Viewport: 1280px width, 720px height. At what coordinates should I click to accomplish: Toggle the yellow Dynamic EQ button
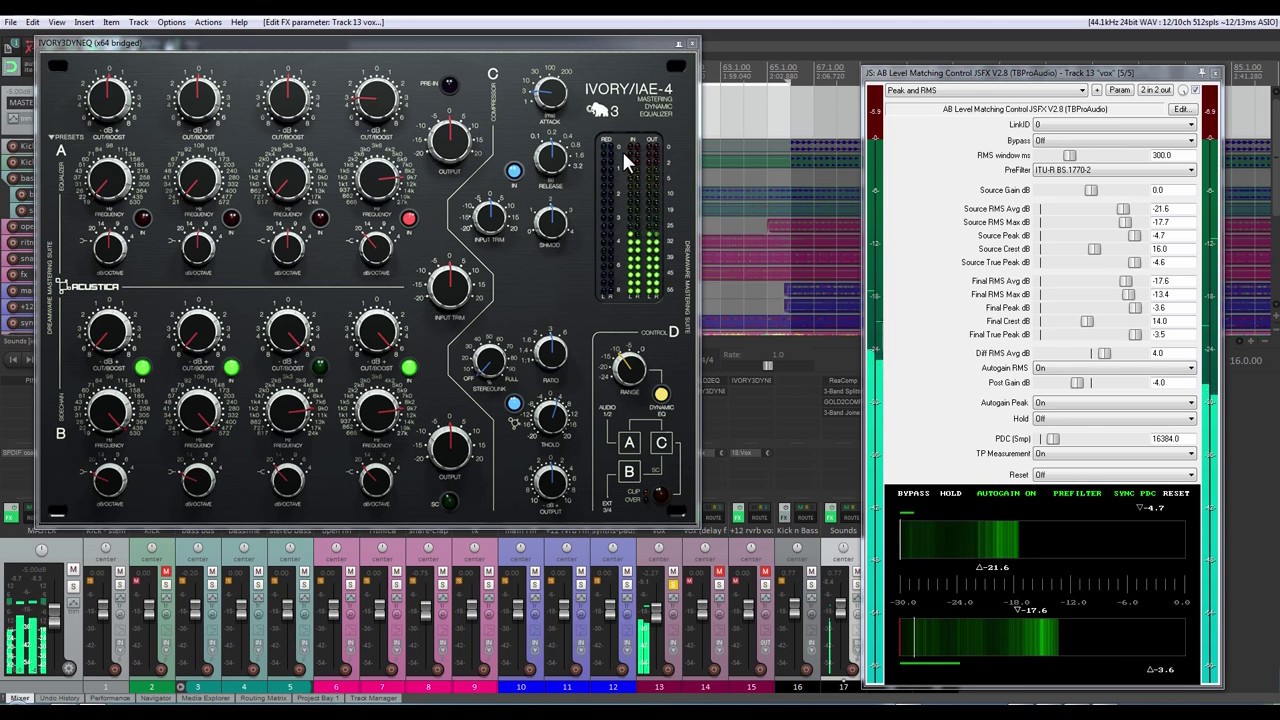(x=661, y=395)
